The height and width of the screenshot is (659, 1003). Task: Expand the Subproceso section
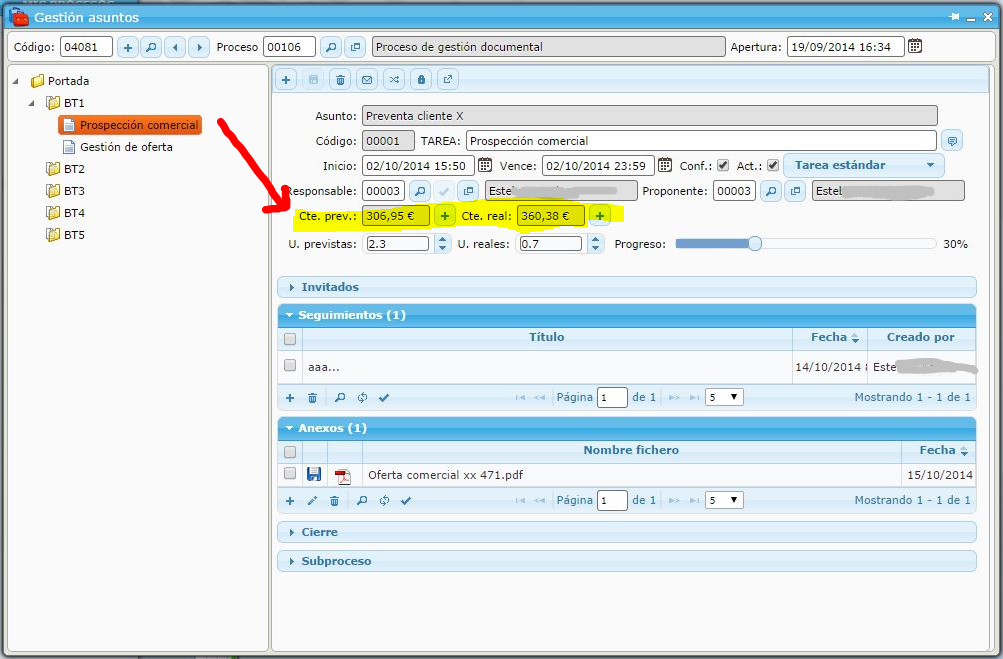tap(627, 561)
